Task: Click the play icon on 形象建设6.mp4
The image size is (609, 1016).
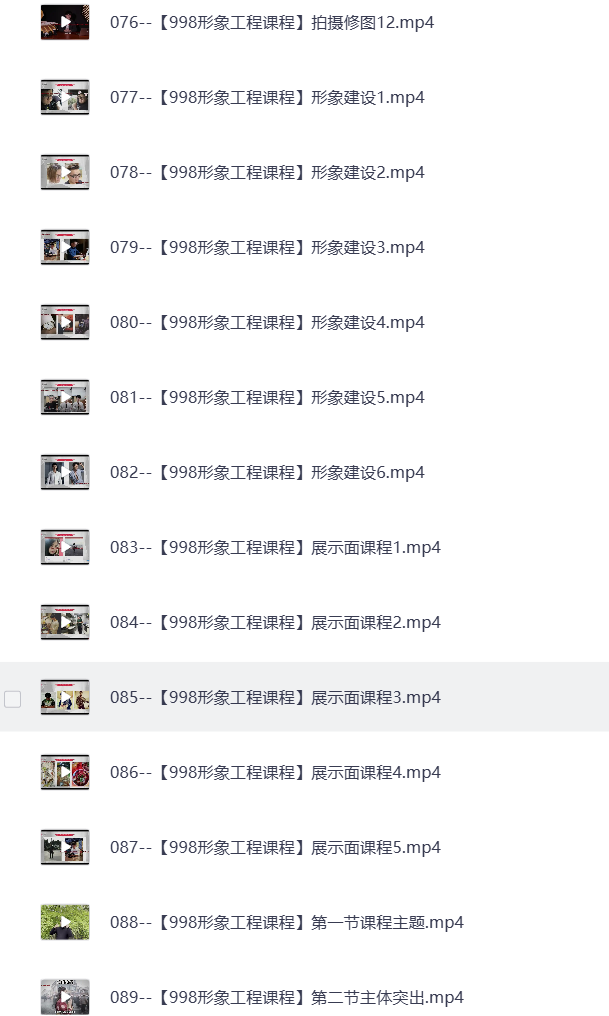Action: pos(65,472)
